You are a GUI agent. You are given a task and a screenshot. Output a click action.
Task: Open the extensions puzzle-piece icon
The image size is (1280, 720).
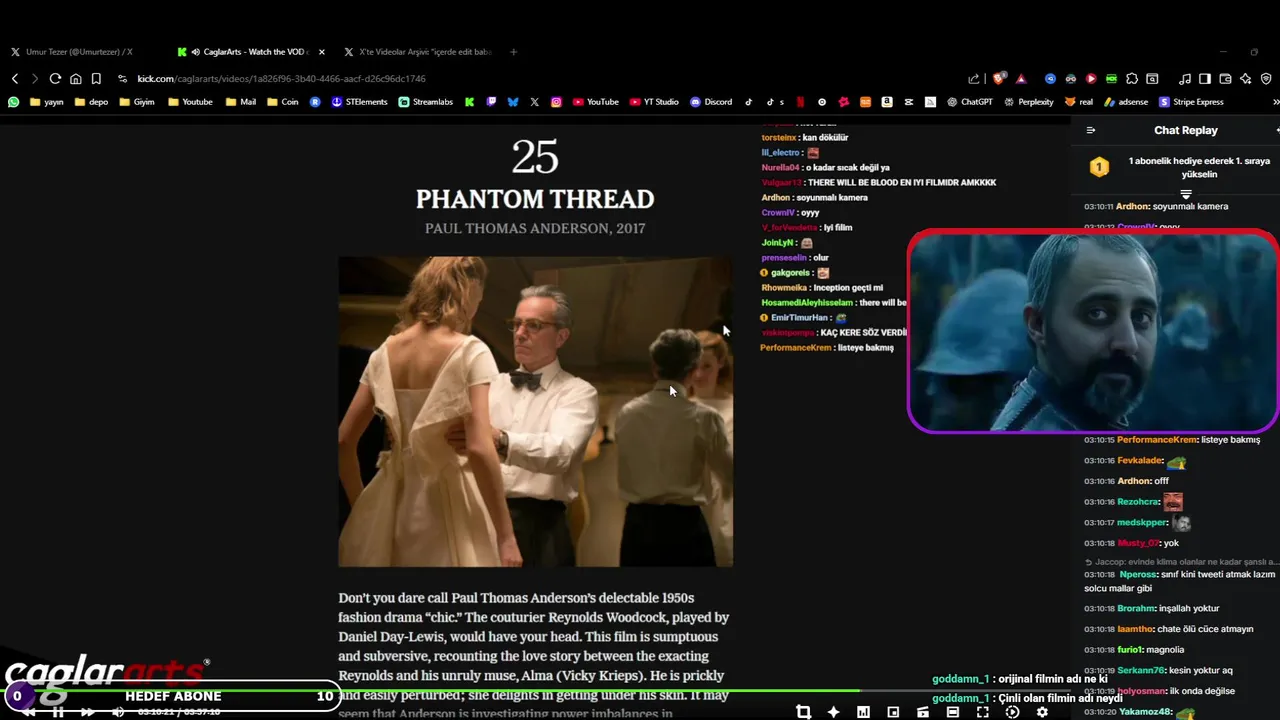pos(1132,79)
